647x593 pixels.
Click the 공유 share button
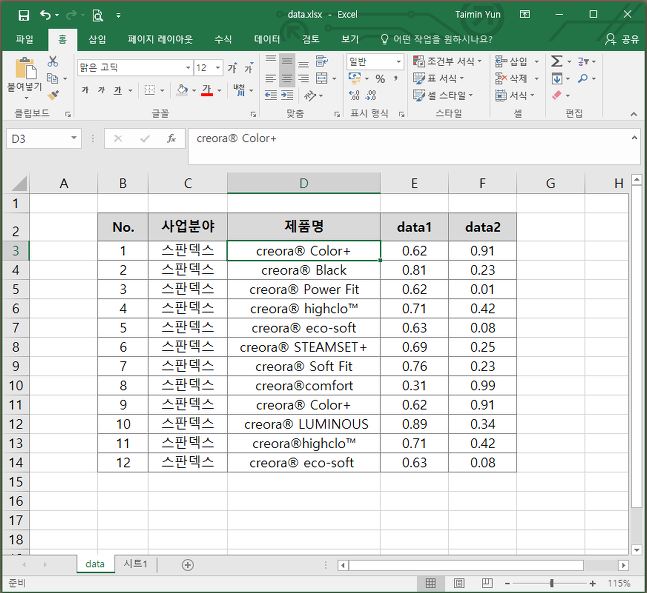click(x=622, y=39)
